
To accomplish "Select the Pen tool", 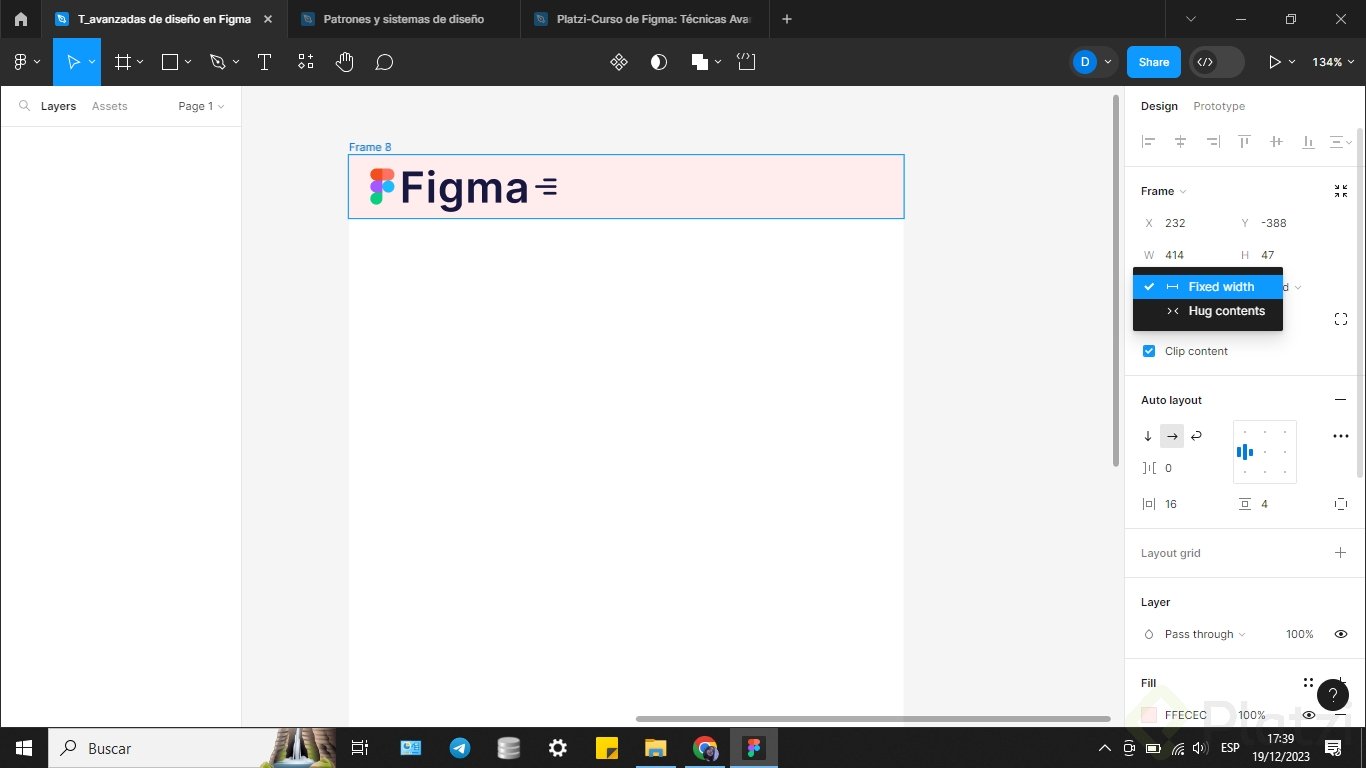I will (x=218, y=62).
